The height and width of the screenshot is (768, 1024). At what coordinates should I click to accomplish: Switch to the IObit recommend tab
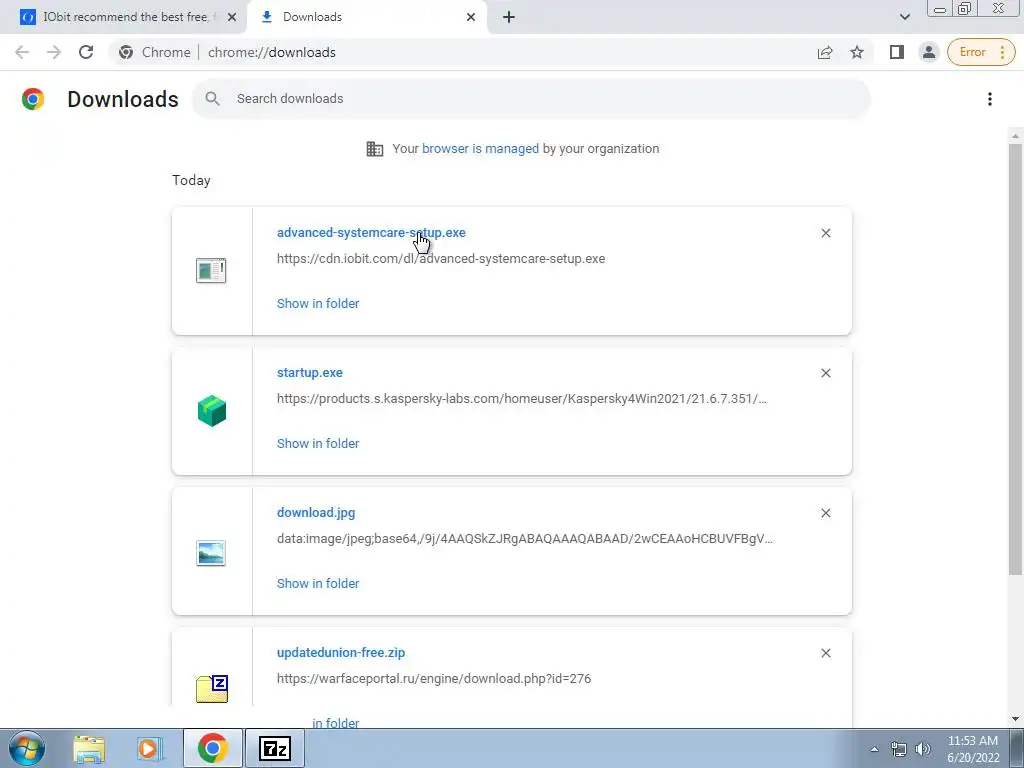[x=123, y=17]
